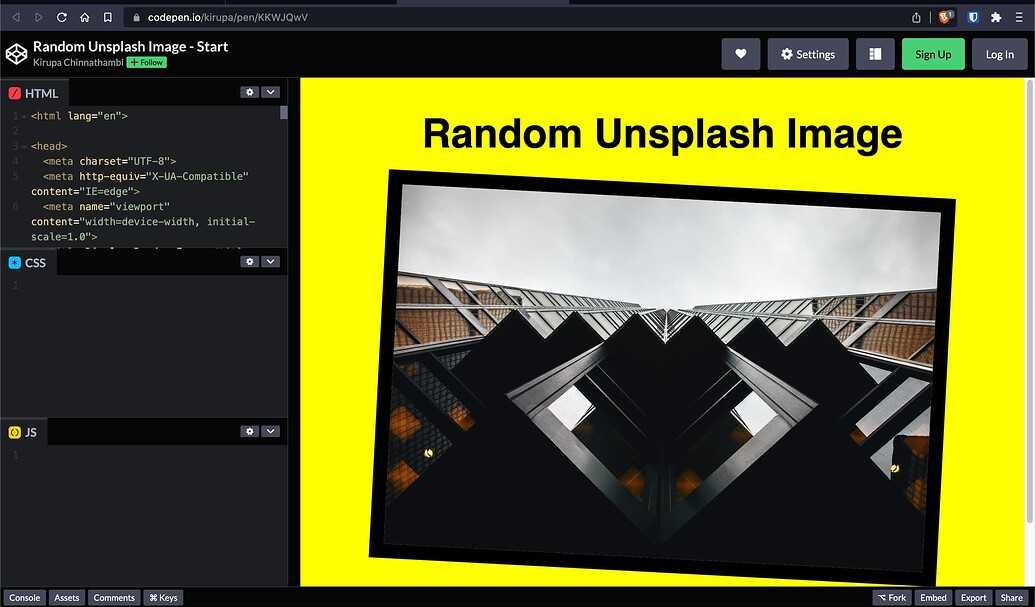Screen dimensions: 1035x607
Task: Switch to the Assets panel
Action: 66,597
